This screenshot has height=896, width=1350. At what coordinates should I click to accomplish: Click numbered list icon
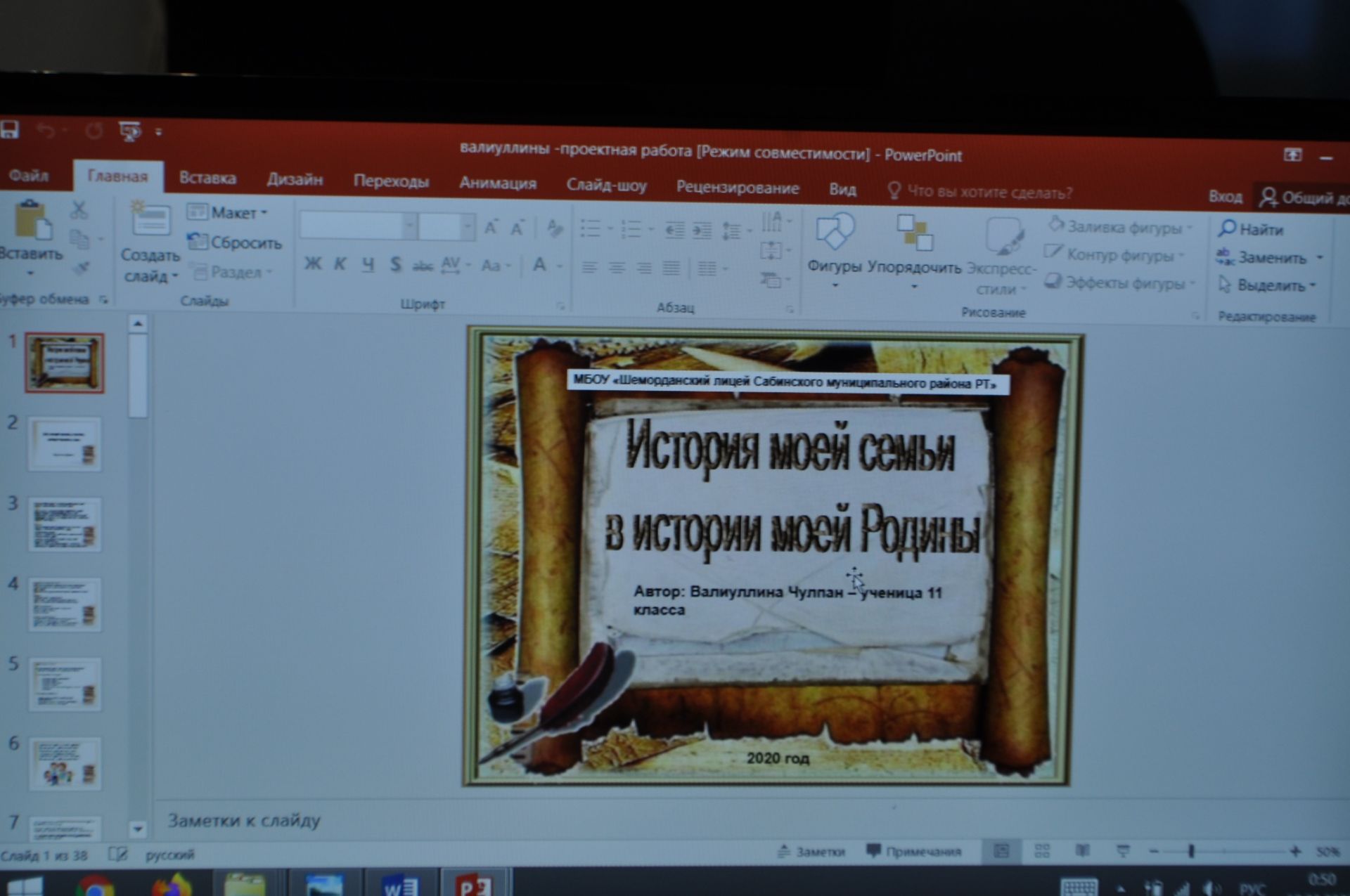[631, 229]
